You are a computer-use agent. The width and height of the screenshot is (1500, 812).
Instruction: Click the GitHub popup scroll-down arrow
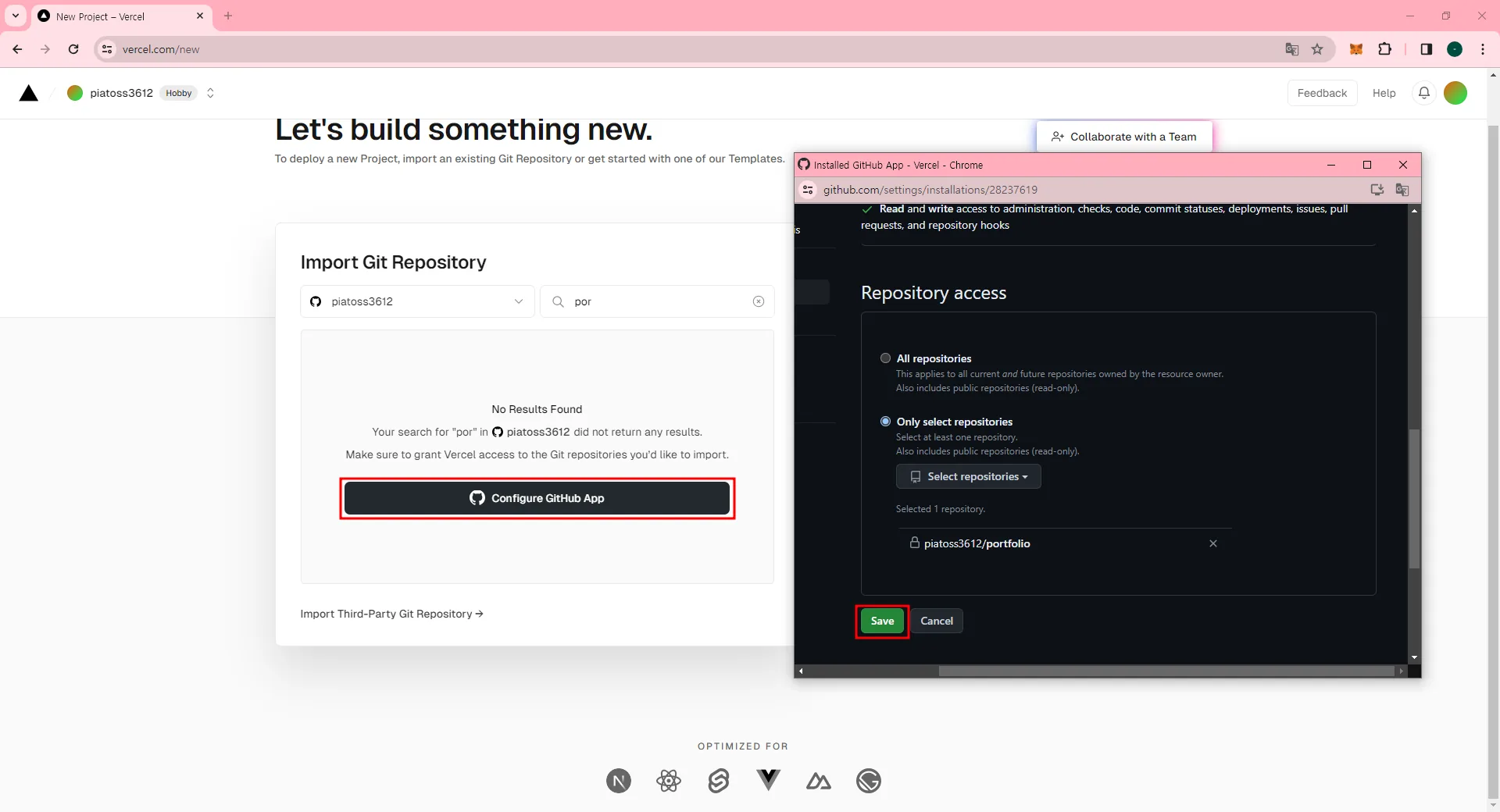tap(1414, 658)
